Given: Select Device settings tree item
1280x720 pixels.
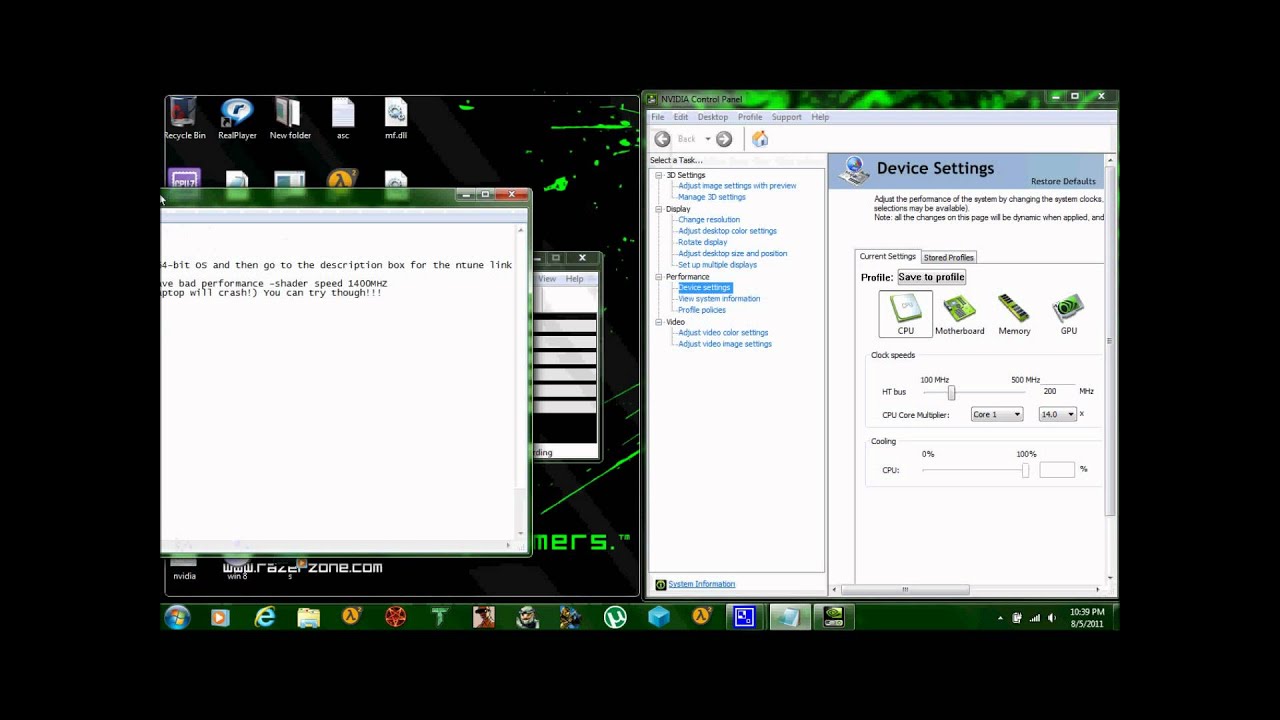Looking at the screenshot, I should click(704, 287).
